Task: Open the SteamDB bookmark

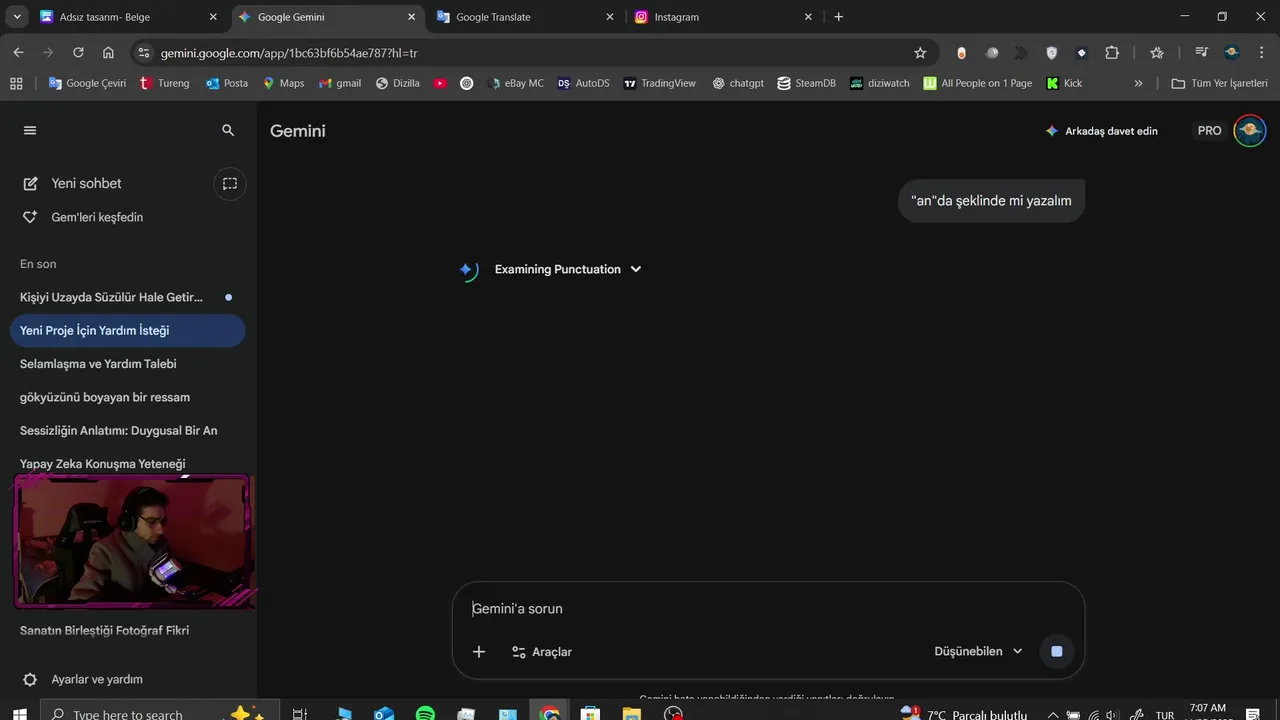Action: coord(806,83)
